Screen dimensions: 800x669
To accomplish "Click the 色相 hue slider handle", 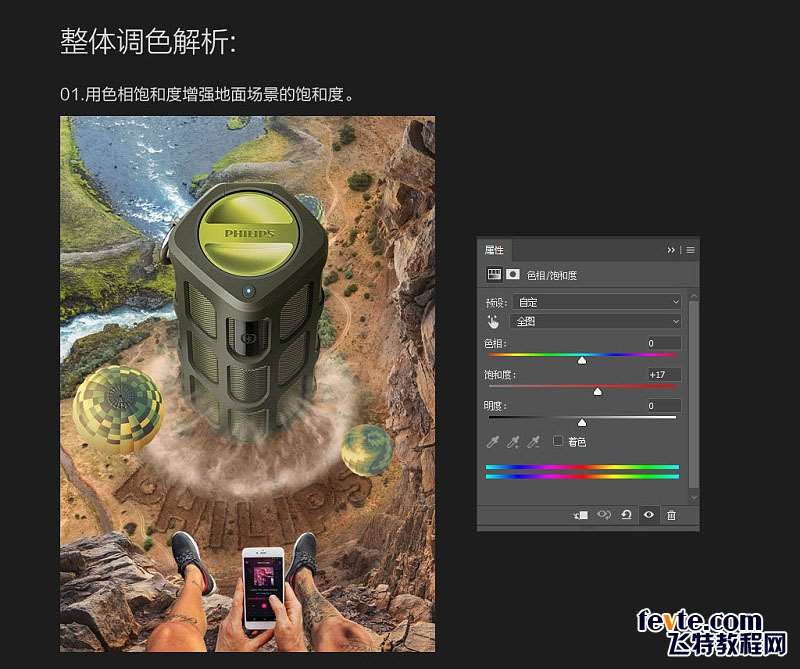I will [582, 361].
